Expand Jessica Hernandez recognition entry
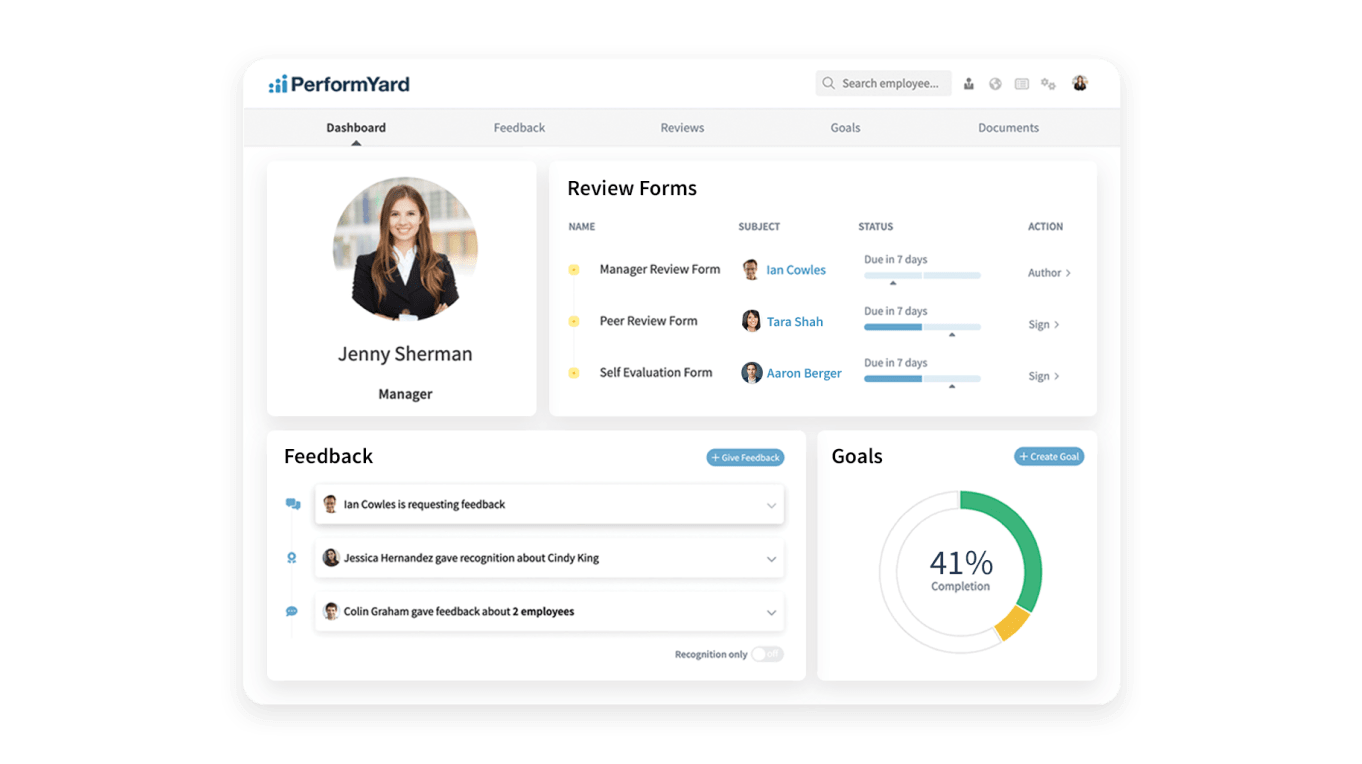This screenshot has width=1362, height=764. (771, 559)
